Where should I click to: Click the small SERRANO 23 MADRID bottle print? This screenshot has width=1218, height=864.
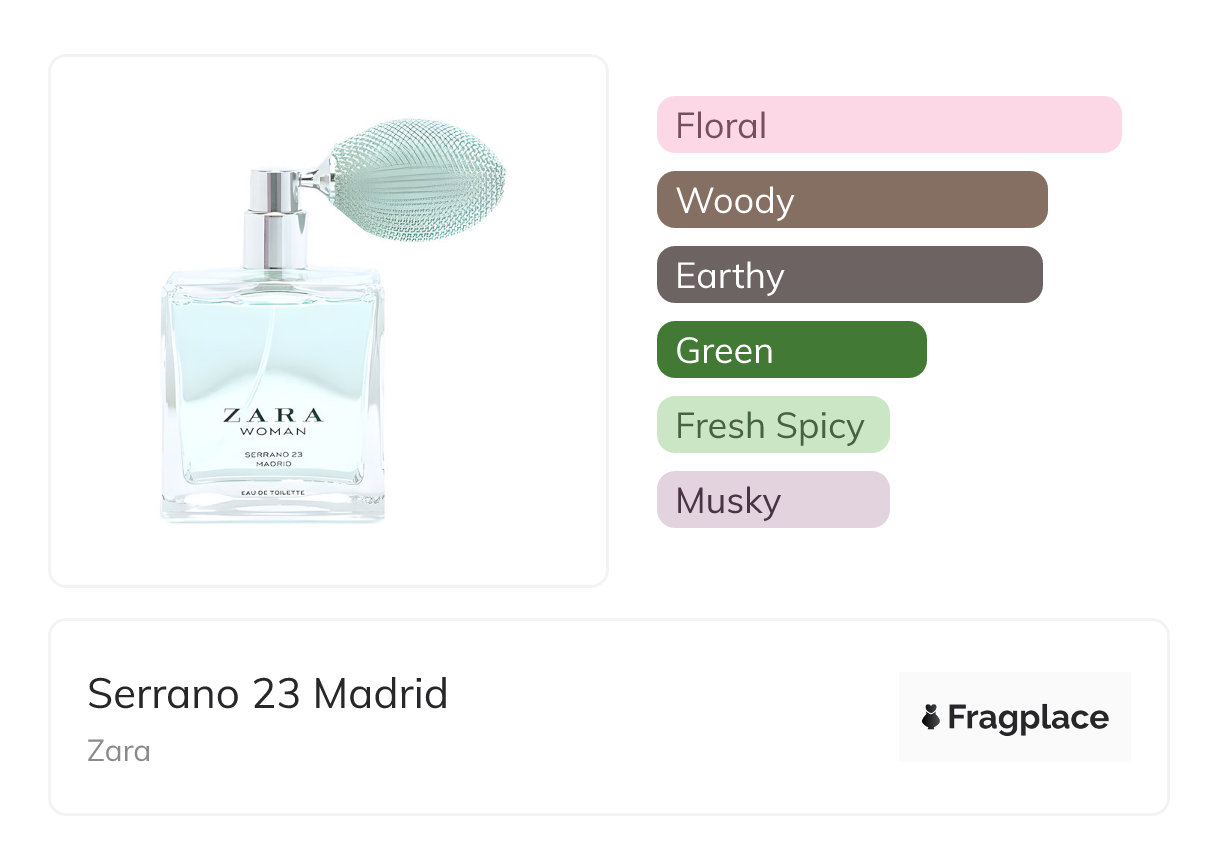[x=273, y=459]
